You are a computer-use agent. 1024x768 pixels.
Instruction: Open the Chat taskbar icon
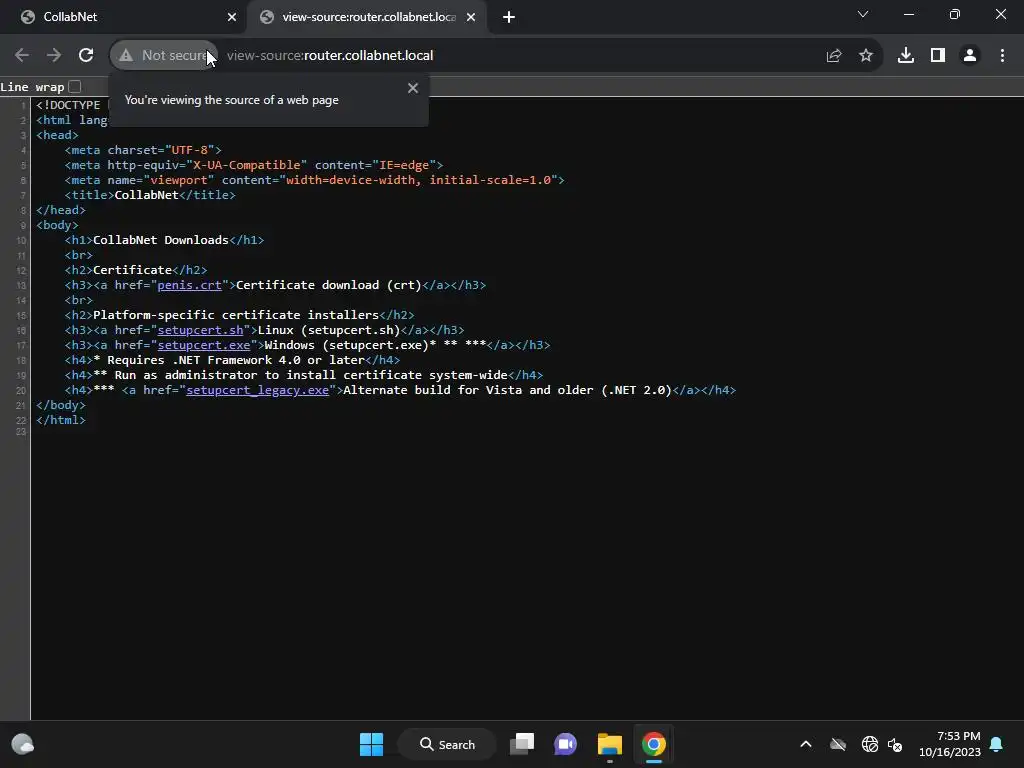[x=566, y=744]
